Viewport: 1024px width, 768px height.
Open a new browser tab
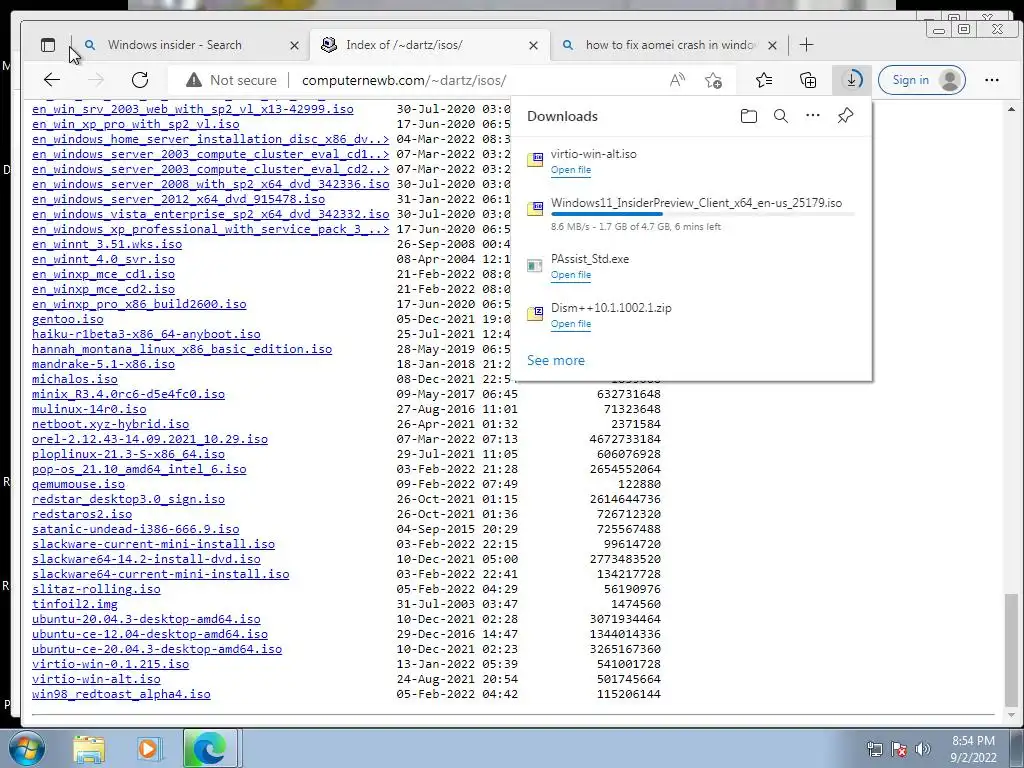coord(807,45)
